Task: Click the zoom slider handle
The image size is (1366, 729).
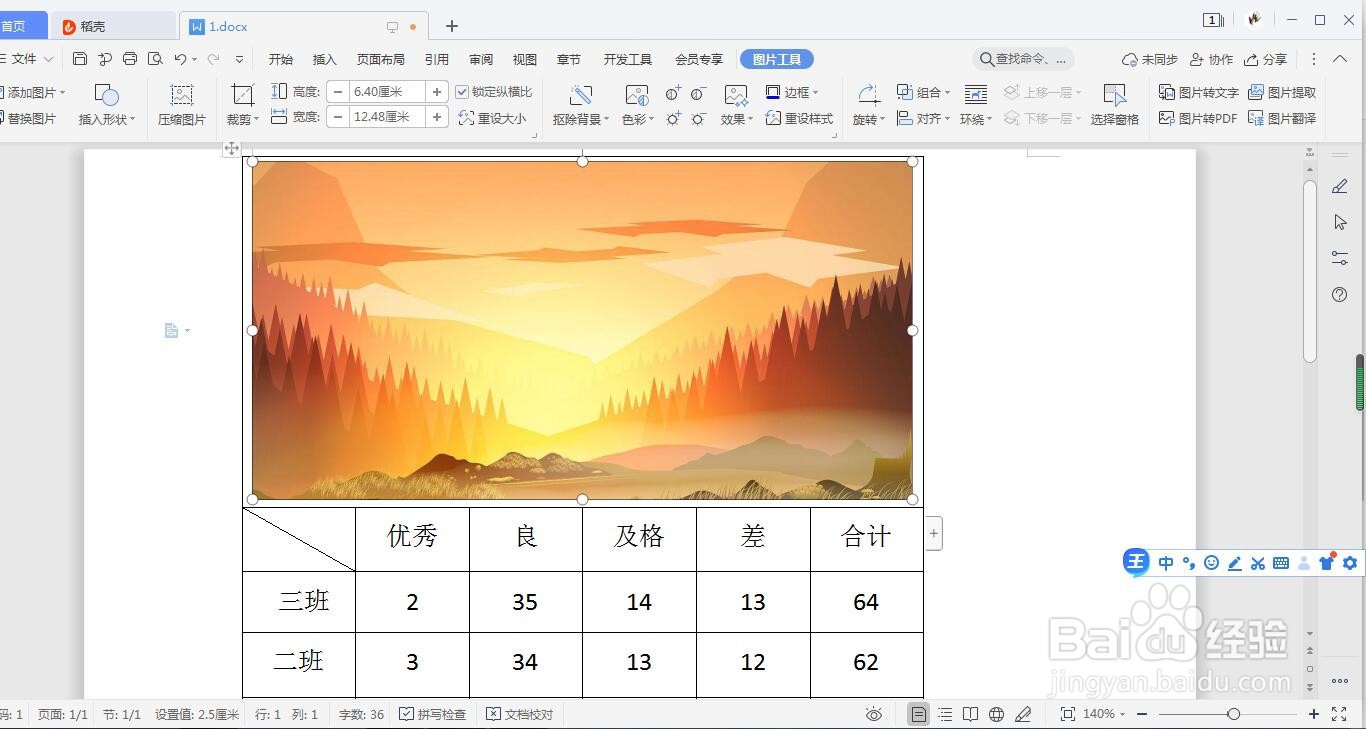Action: [1234, 714]
